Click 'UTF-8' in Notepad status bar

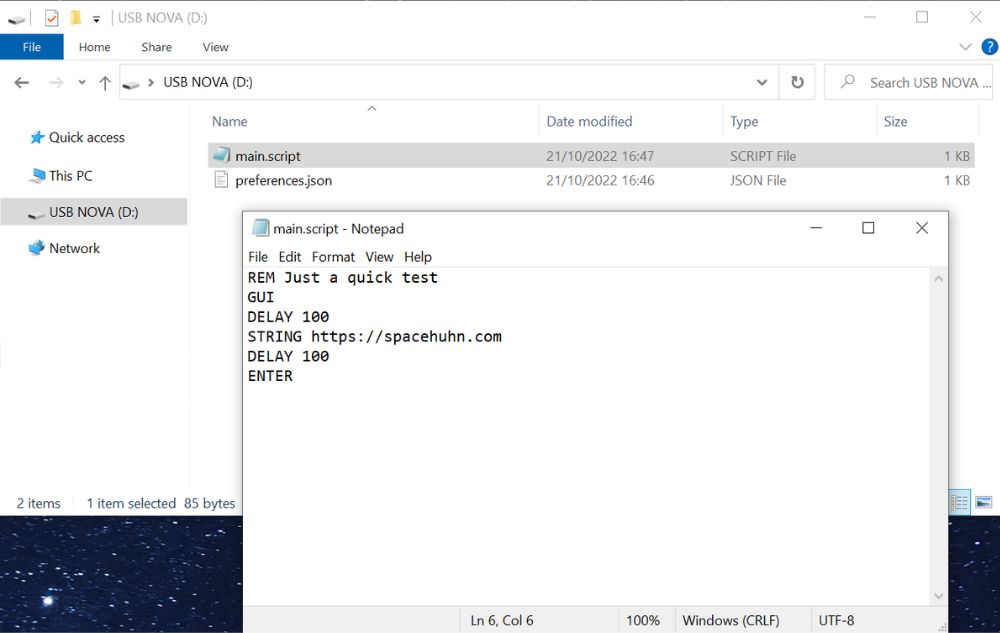coord(835,620)
